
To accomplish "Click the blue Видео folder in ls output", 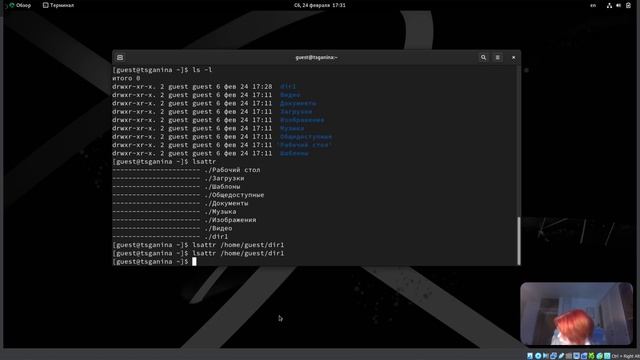I will 290,95.
